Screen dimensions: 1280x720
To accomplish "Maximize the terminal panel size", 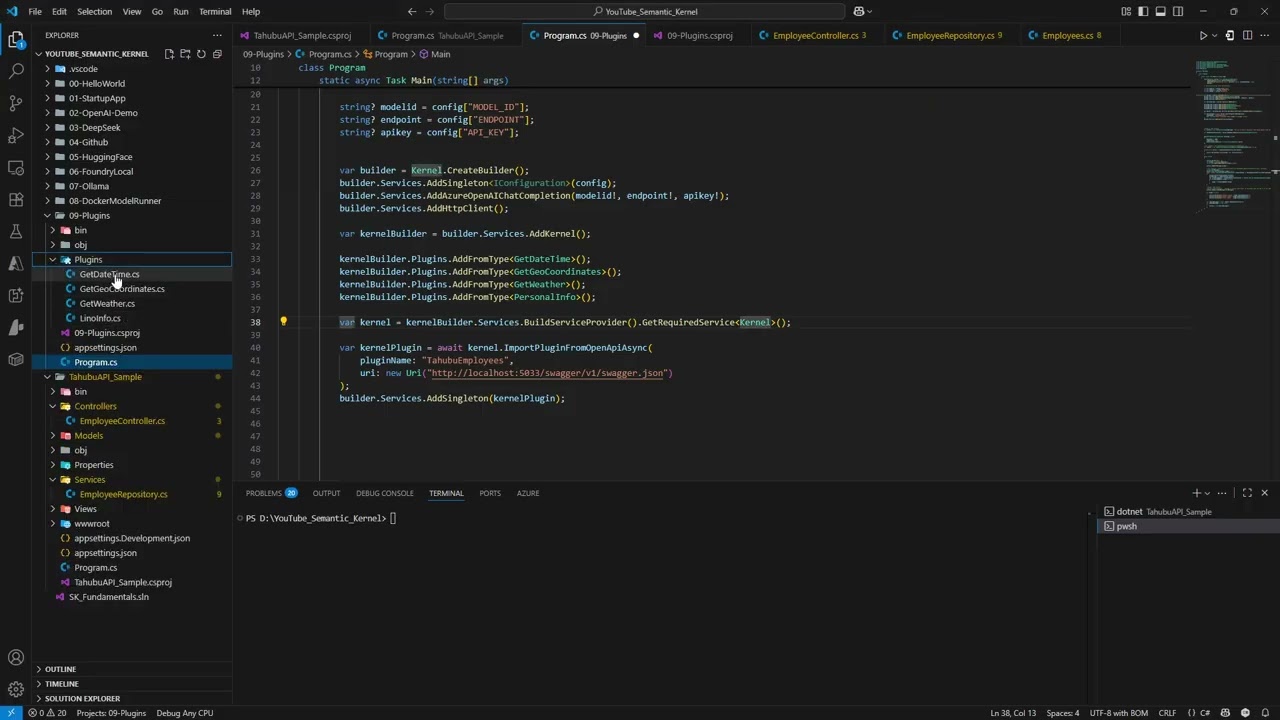I will 1247,493.
